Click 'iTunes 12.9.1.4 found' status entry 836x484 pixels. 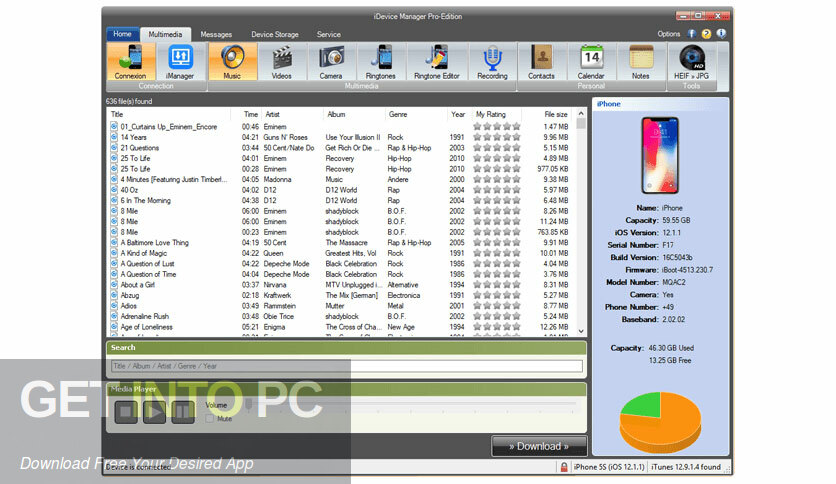click(x=686, y=467)
